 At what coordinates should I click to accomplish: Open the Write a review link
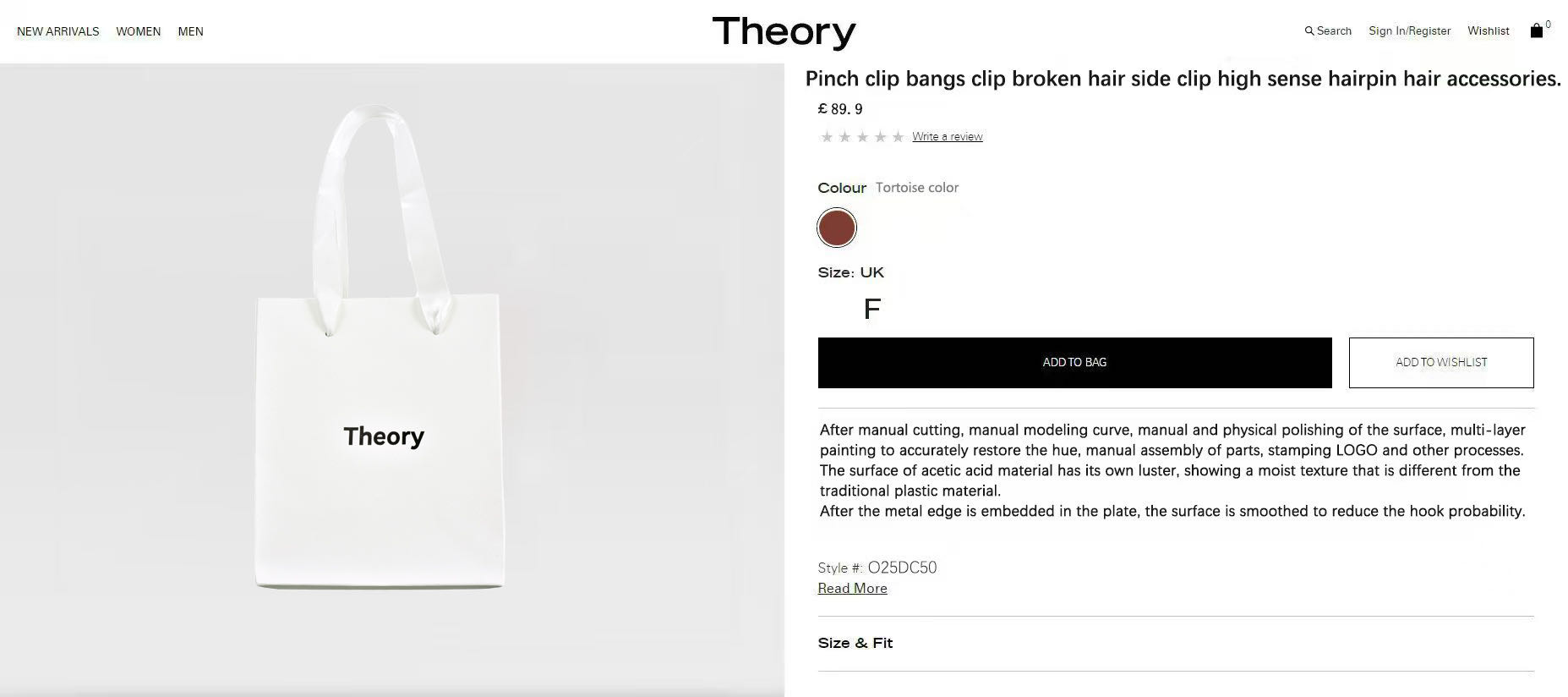[947, 137]
